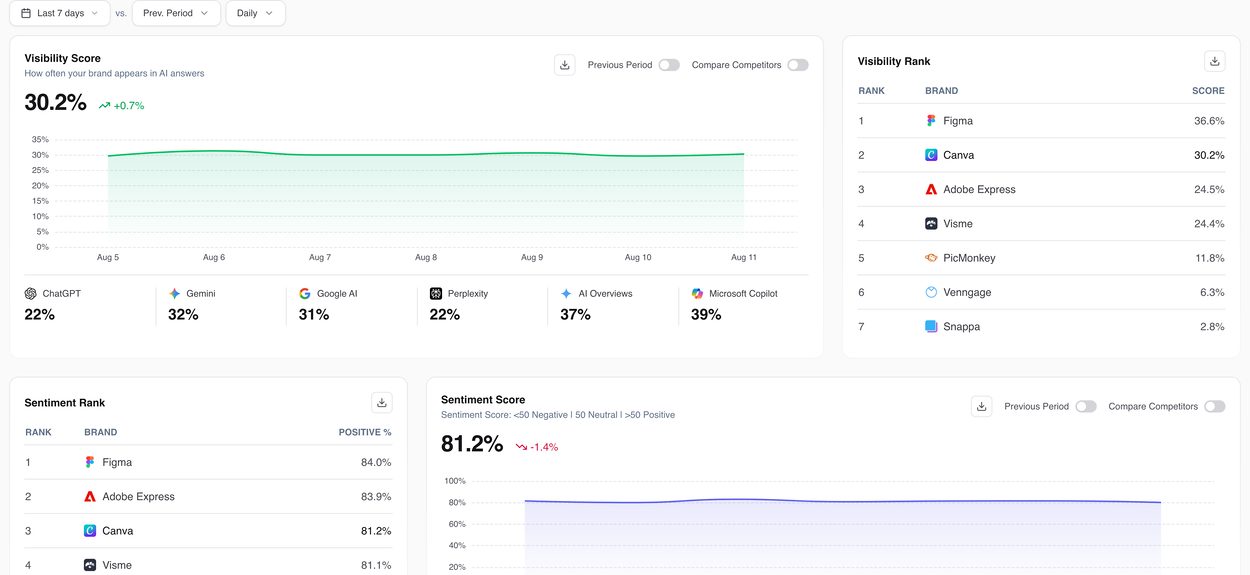Click the Perplexity logo icon
This screenshot has height=575, width=1250.
click(436, 294)
